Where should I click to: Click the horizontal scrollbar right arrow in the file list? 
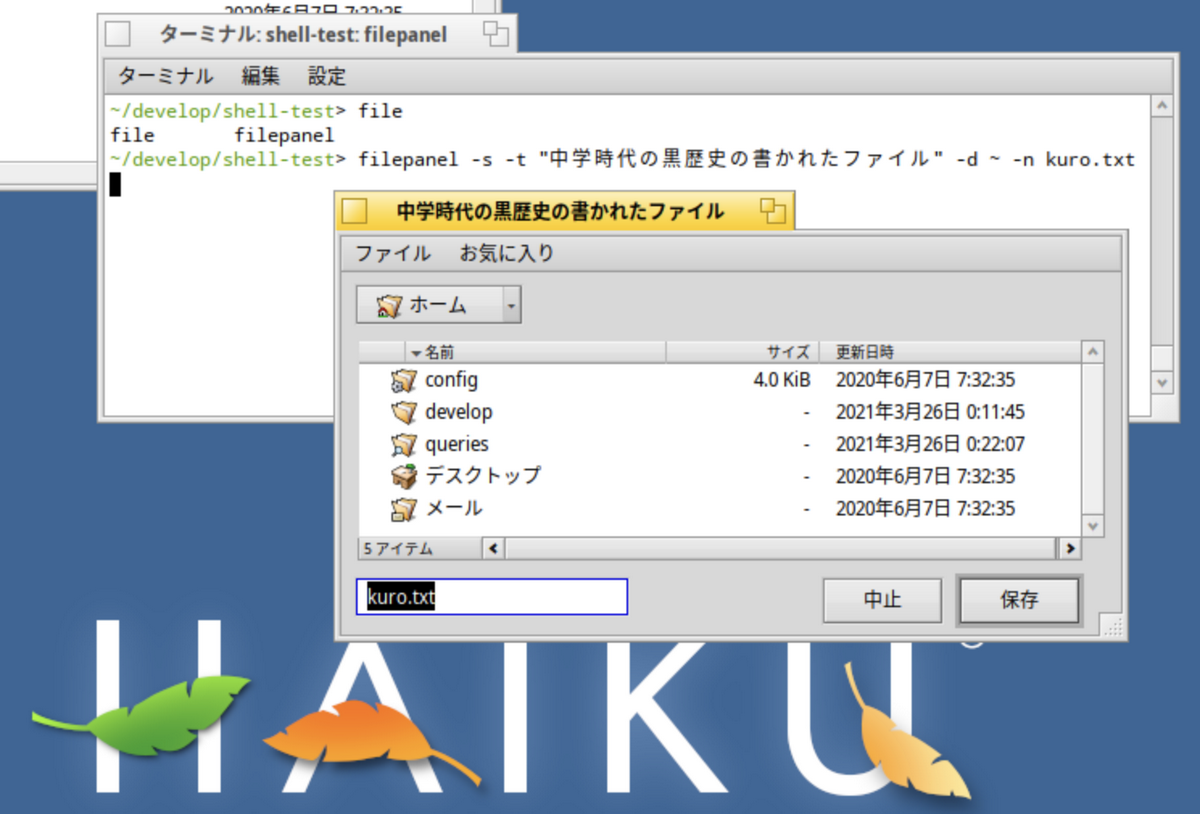click(1070, 548)
